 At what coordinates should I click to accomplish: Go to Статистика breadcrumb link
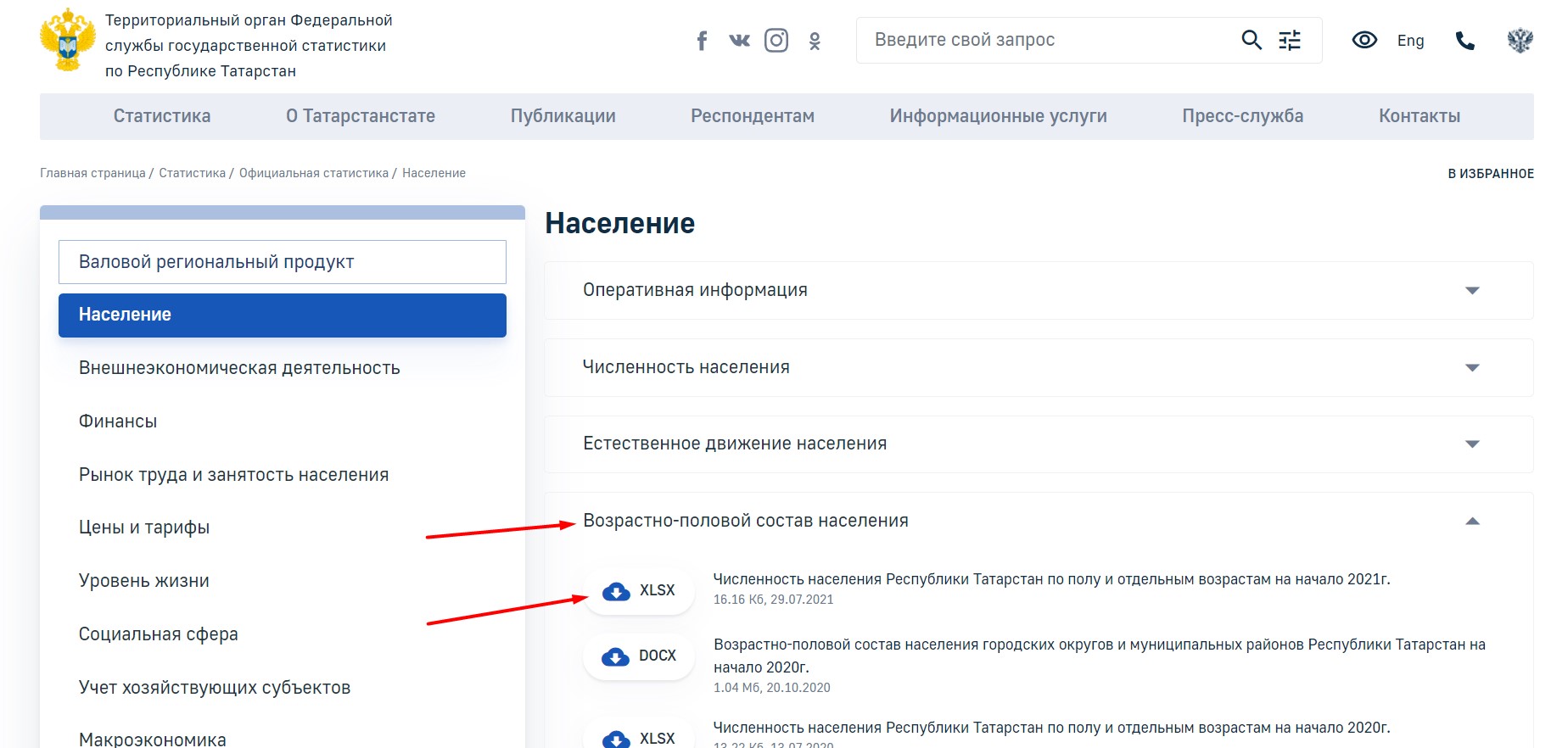pos(193,173)
